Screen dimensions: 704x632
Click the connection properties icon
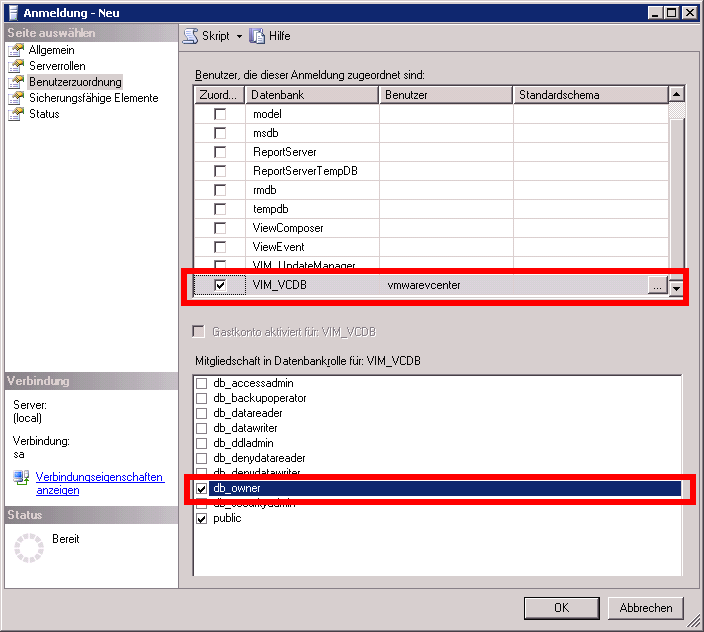(x=21, y=478)
